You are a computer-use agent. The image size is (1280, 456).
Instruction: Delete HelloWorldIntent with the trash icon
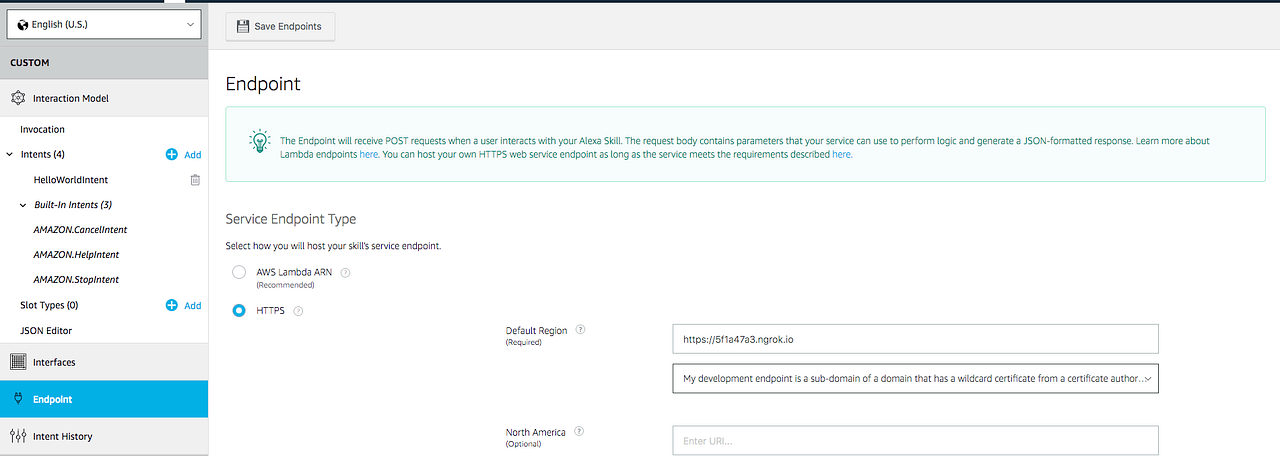(195, 180)
